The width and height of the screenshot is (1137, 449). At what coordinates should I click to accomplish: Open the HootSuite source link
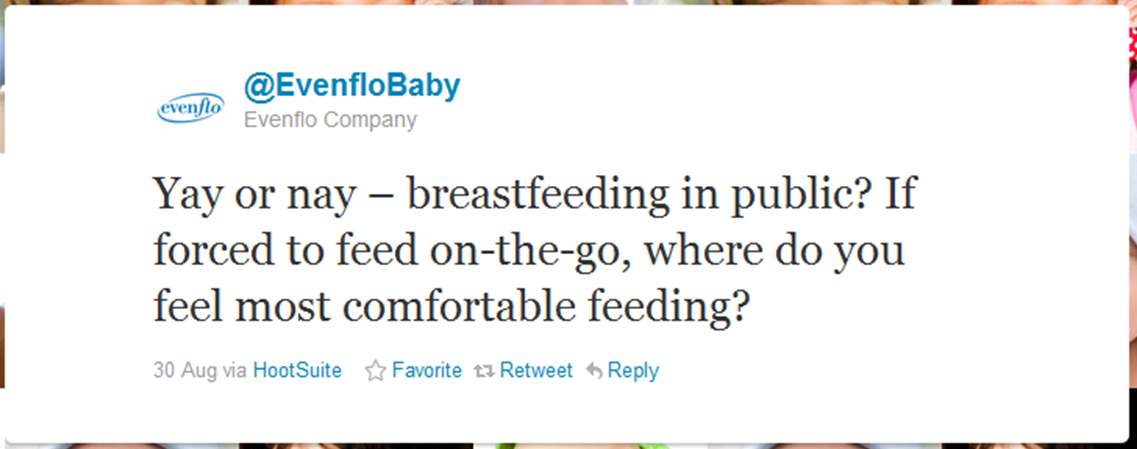[297, 371]
